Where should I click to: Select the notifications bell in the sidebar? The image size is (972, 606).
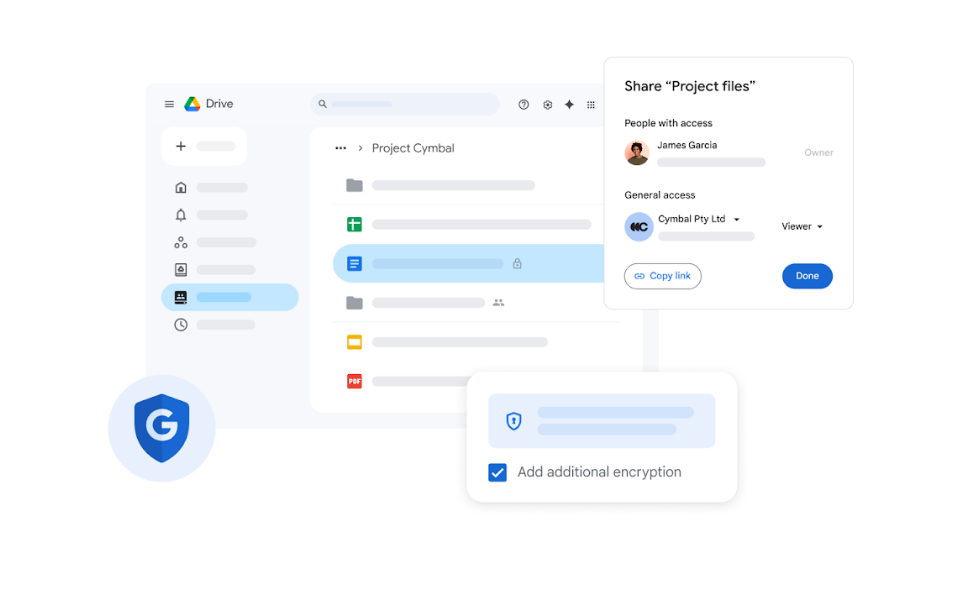click(180, 214)
